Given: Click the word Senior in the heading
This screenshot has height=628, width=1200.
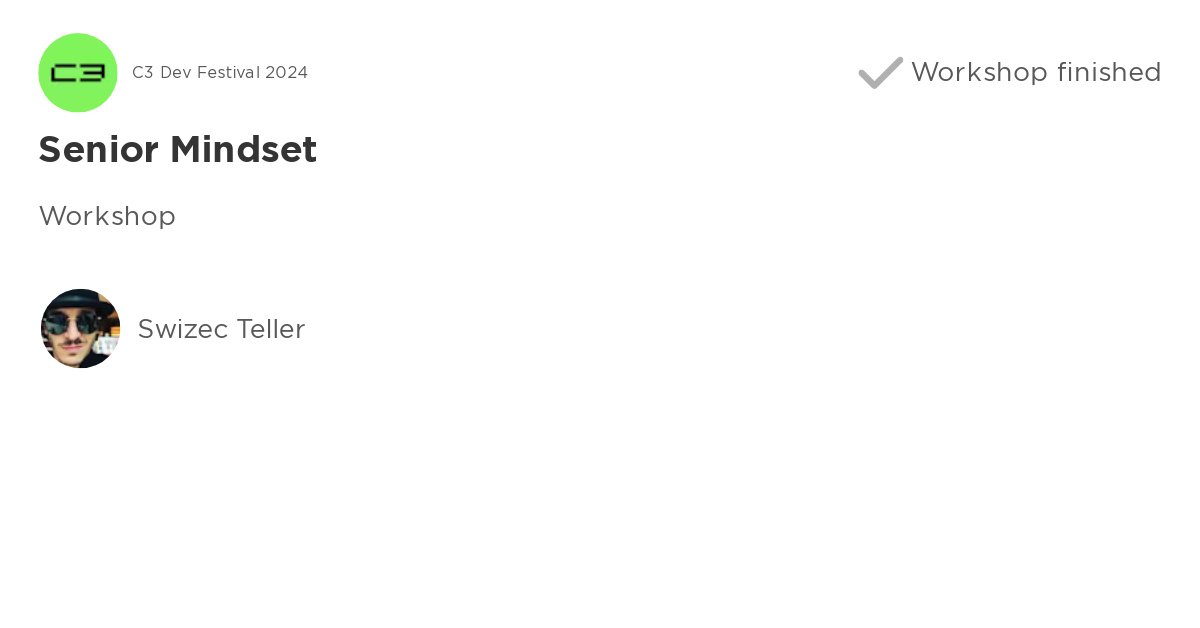Looking at the screenshot, I should coord(99,150).
